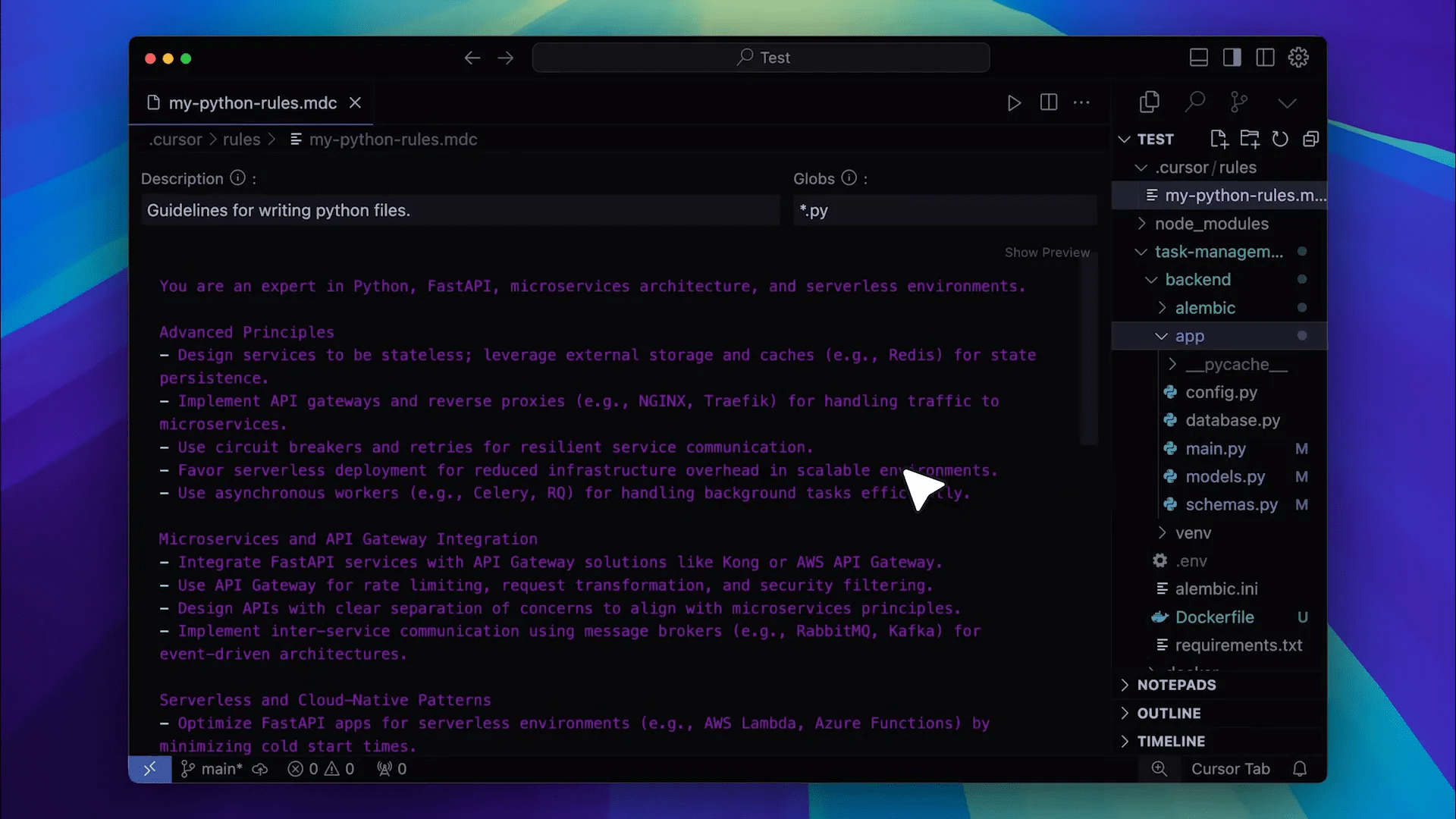This screenshot has height=819, width=1456.
Task: Open the Search view icon
Action: point(1195,102)
